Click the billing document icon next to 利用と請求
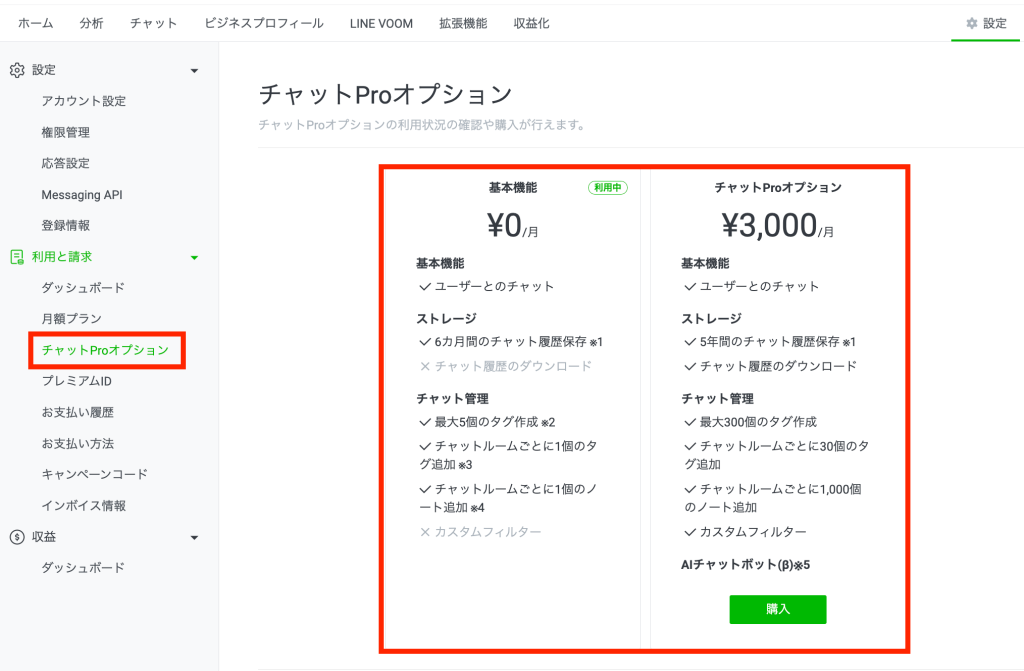The height and width of the screenshot is (671, 1024). (15, 256)
